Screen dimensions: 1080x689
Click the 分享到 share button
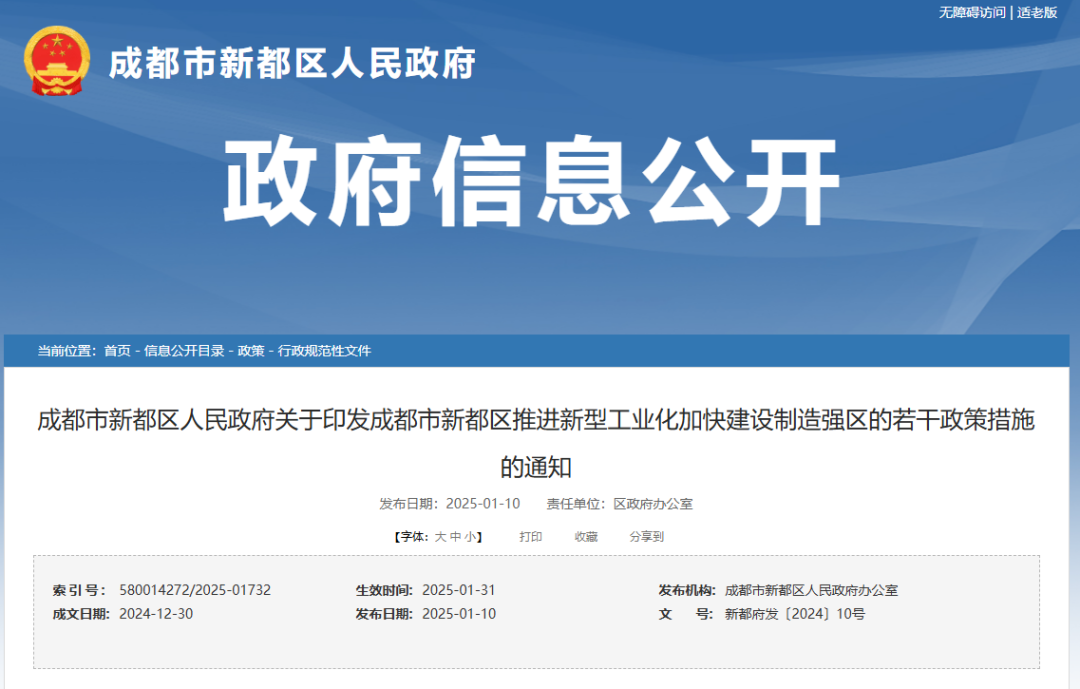[x=647, y=537]
